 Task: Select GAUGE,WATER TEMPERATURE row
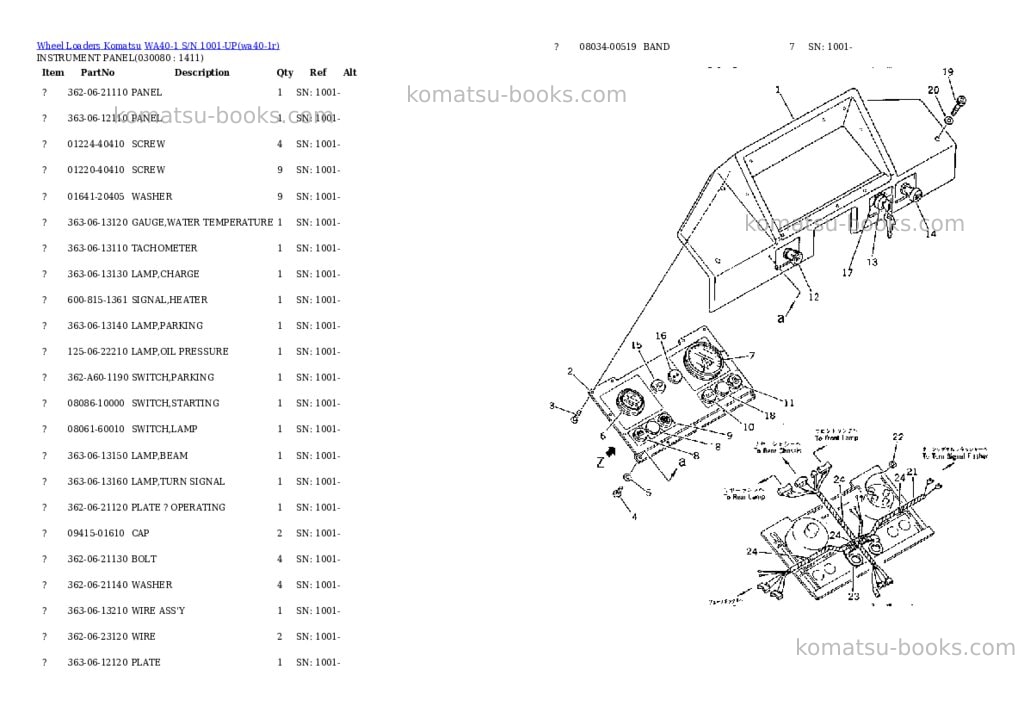tap(191, 222)
